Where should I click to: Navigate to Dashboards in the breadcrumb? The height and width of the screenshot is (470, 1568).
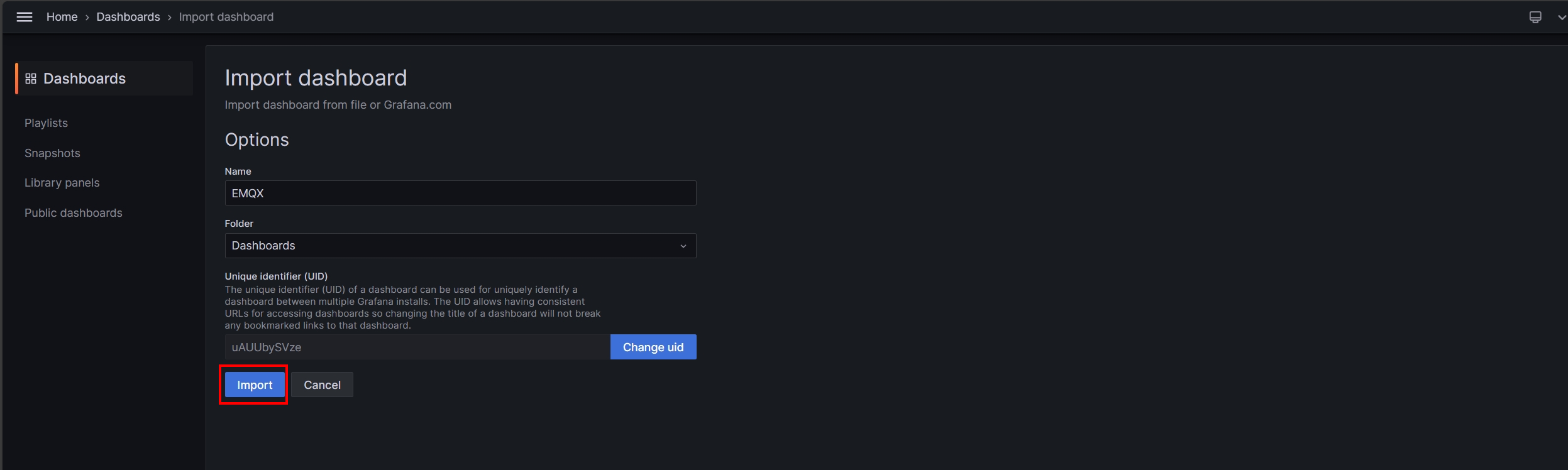coord(128,17)
